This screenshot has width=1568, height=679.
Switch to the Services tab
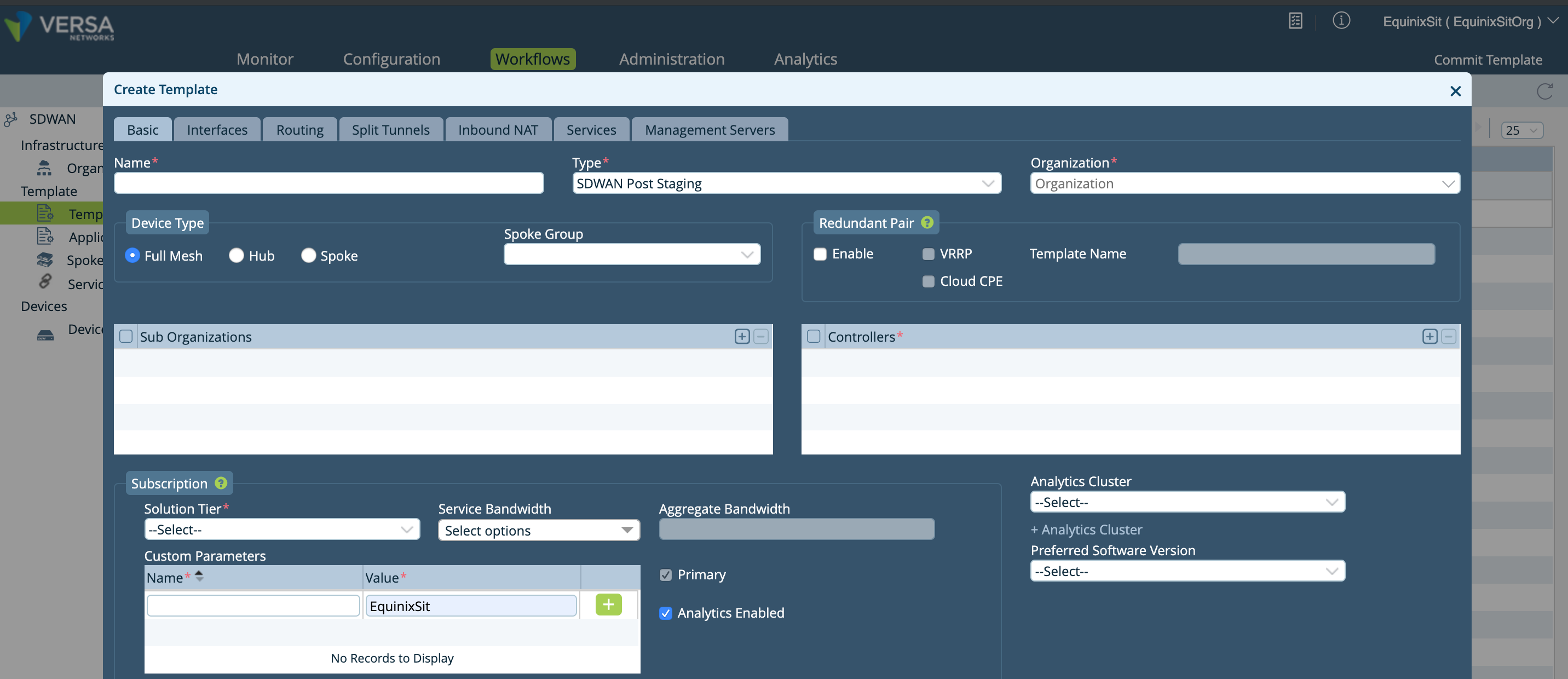click(591, 130)
